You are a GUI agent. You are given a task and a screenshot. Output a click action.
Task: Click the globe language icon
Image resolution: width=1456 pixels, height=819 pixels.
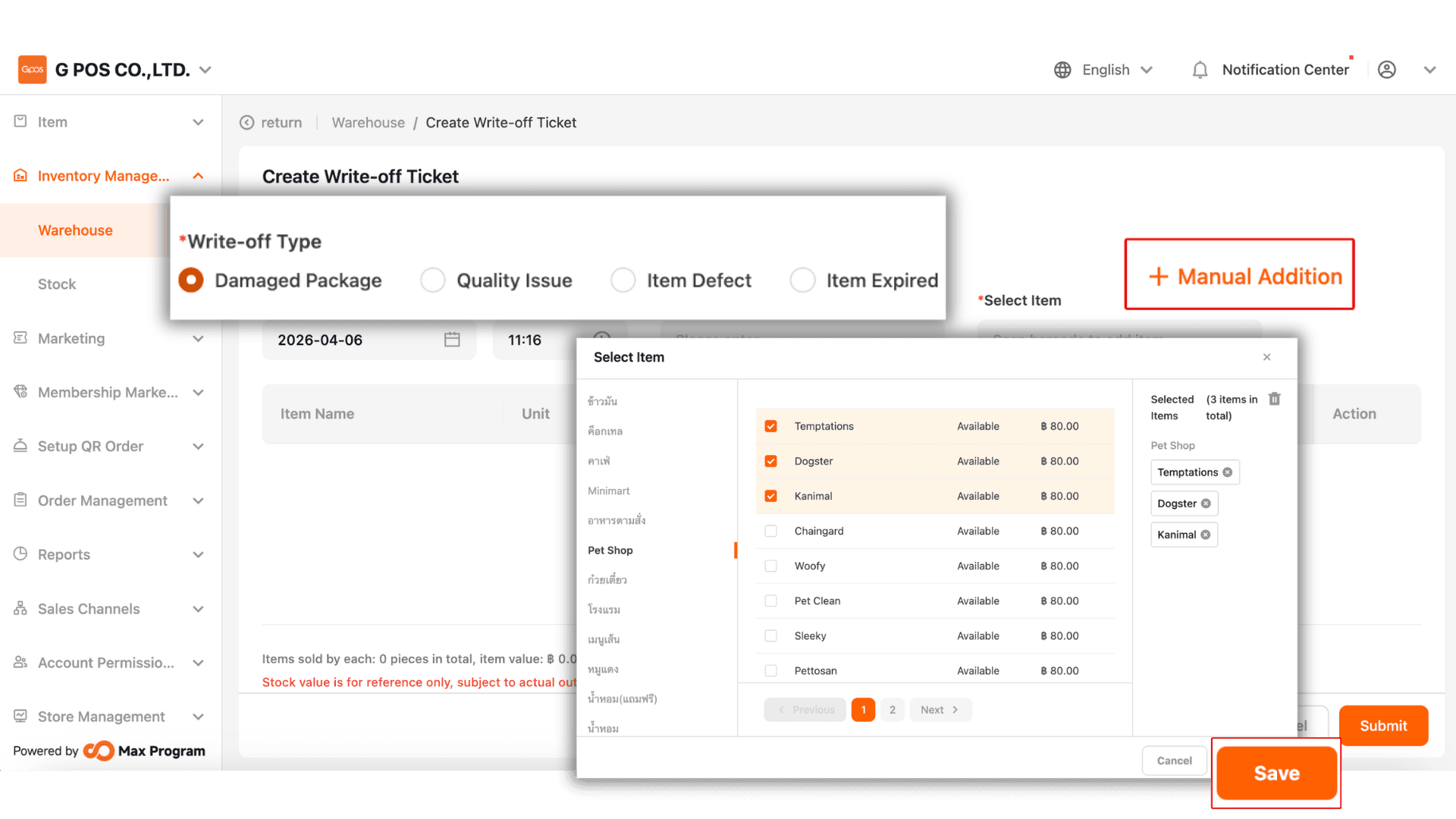[x=1062, y=70]
